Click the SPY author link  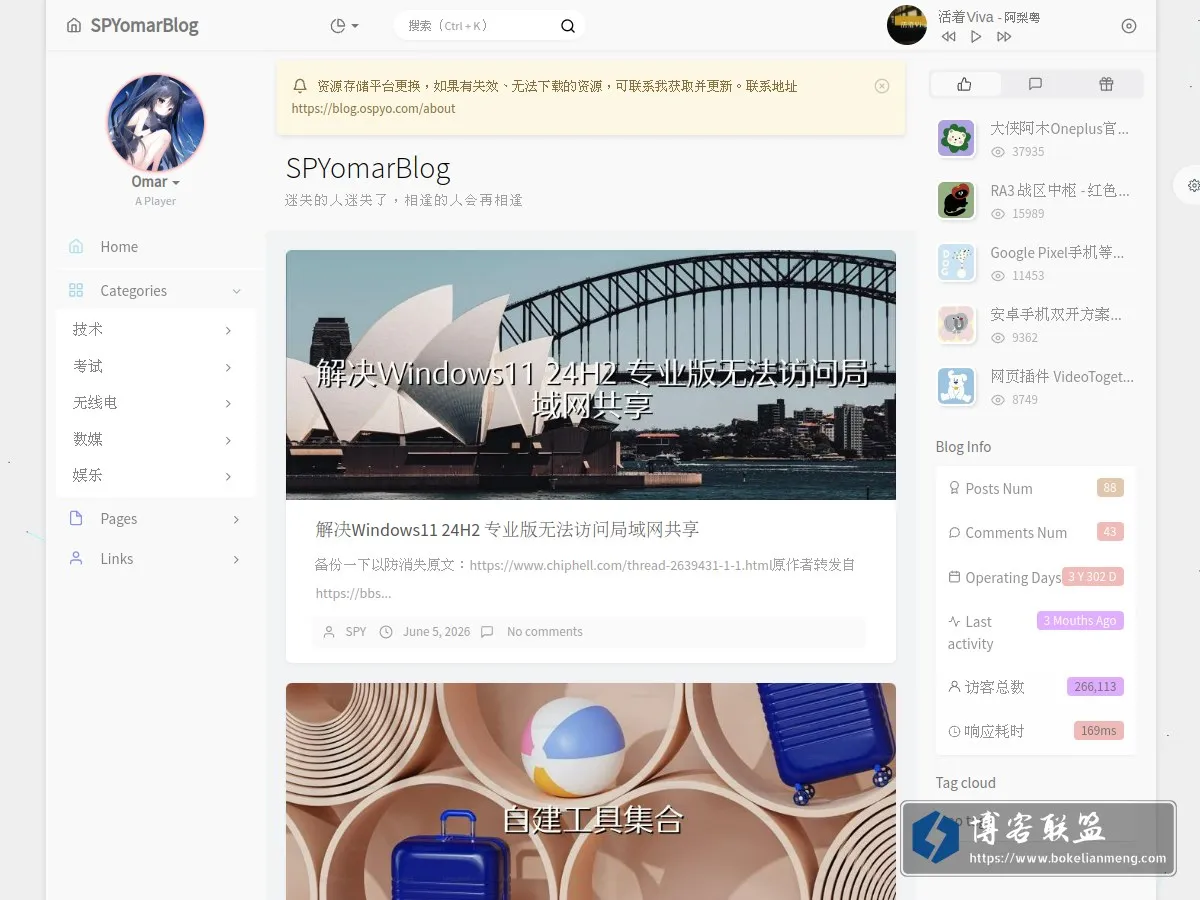(x=356, y=632)
